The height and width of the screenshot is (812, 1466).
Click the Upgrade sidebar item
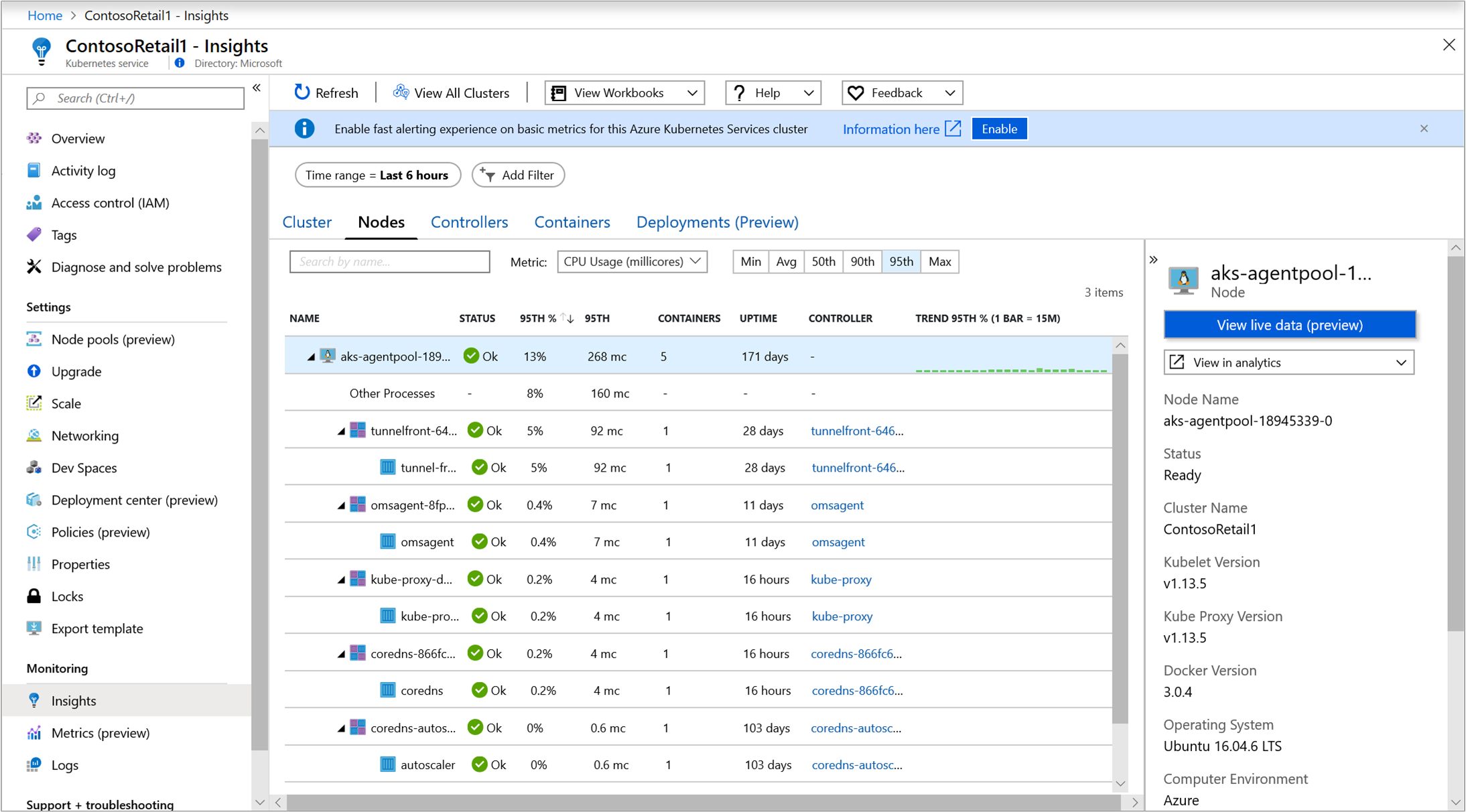coord(76,371)
